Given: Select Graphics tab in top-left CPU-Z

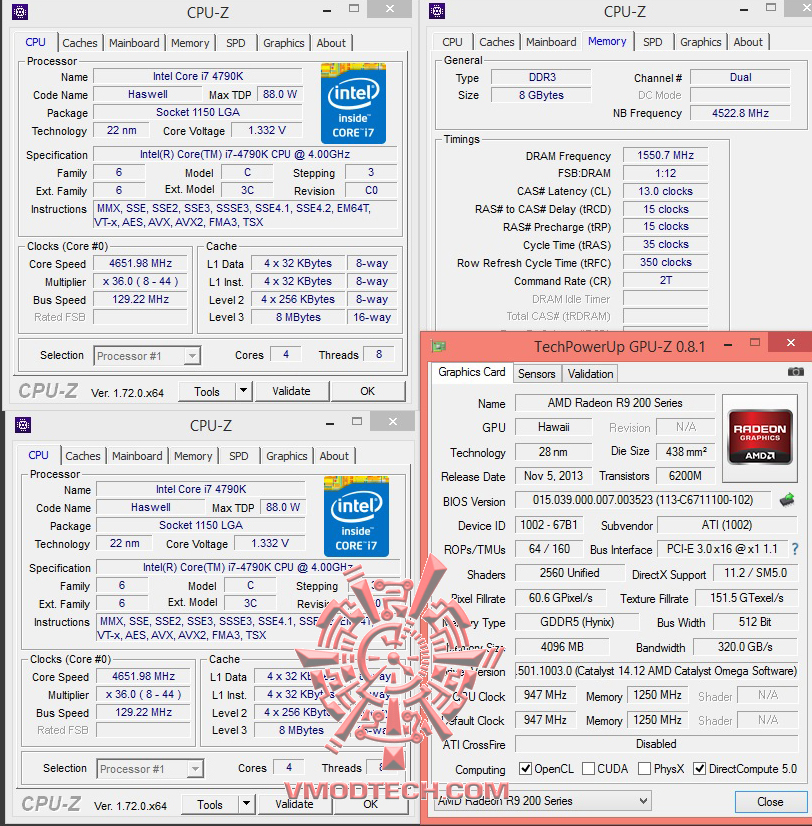Looking at the screenshot, I should click(x=283, y=43).
